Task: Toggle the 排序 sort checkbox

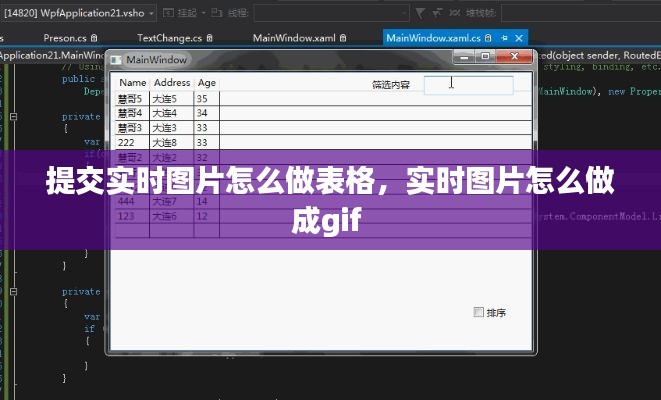Action: pos(478,312)
